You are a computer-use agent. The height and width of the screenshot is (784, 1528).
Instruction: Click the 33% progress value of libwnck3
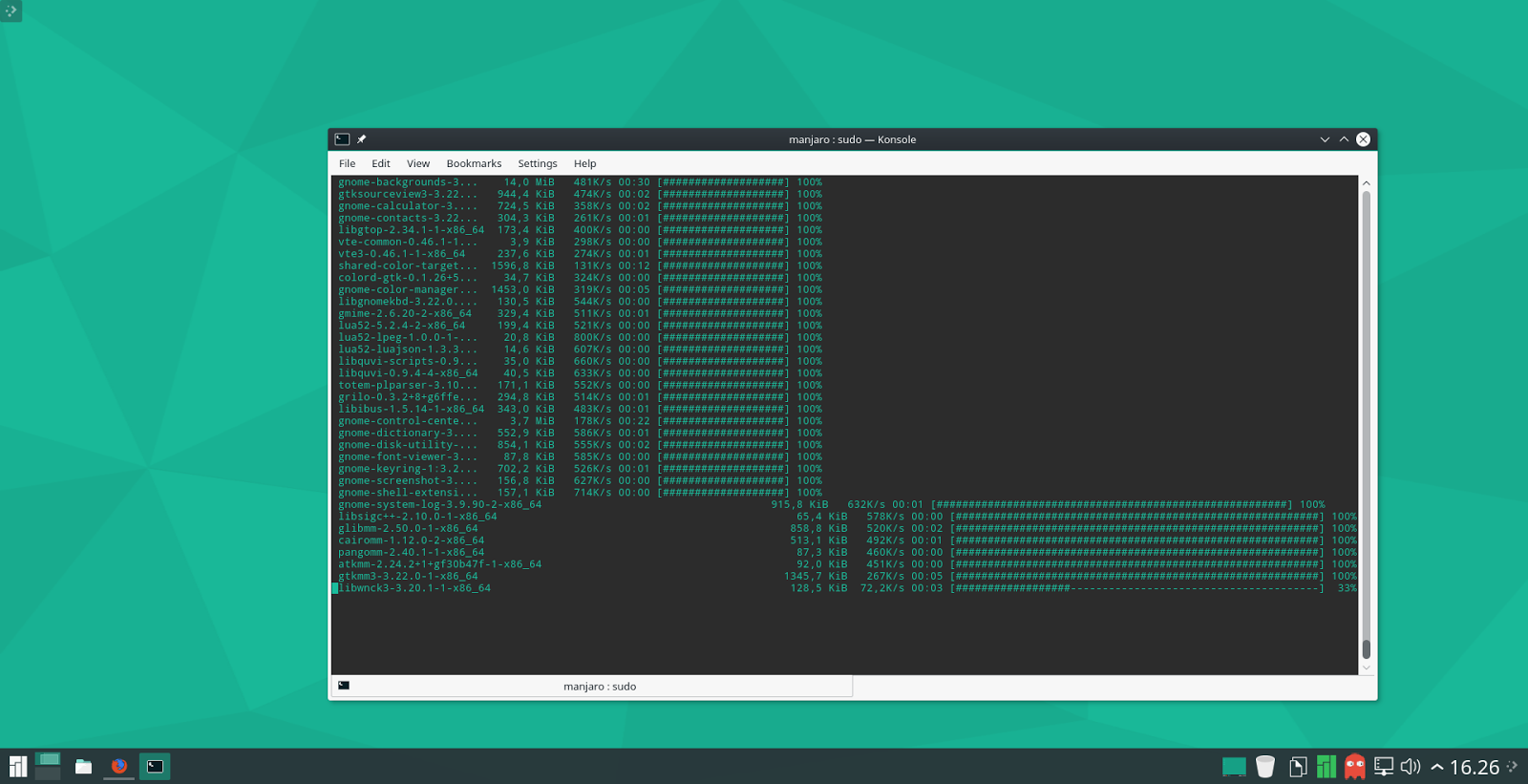pos(1347,588)
